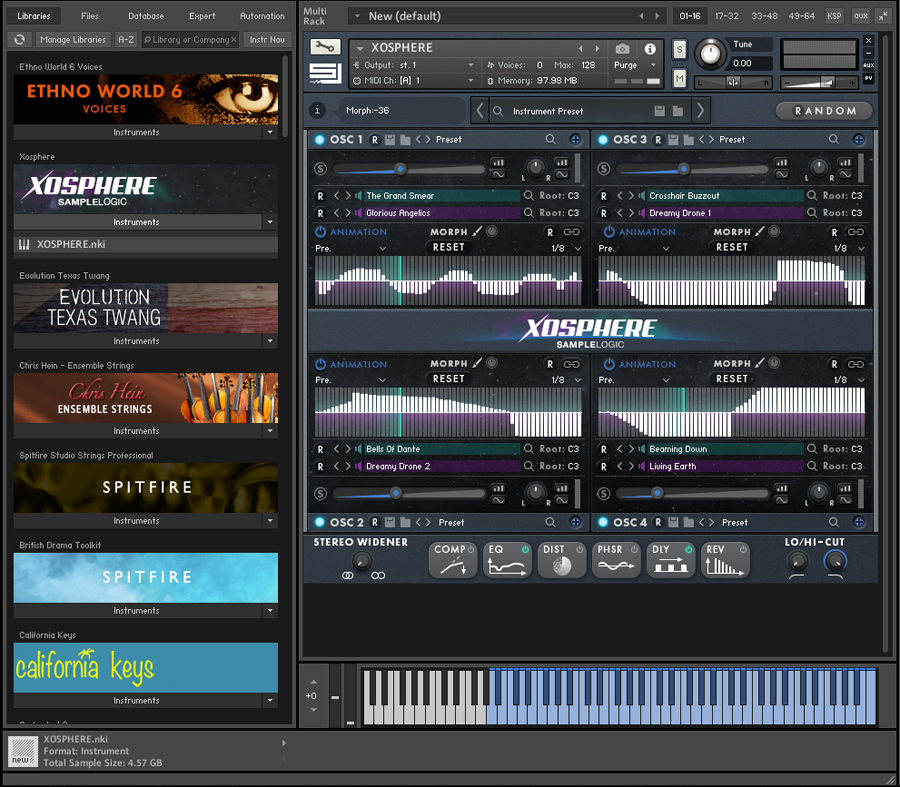The width and height of the screenshot is (900, 787).
Task: Switch to the Expert tab
Action: [x=202, y=16]
